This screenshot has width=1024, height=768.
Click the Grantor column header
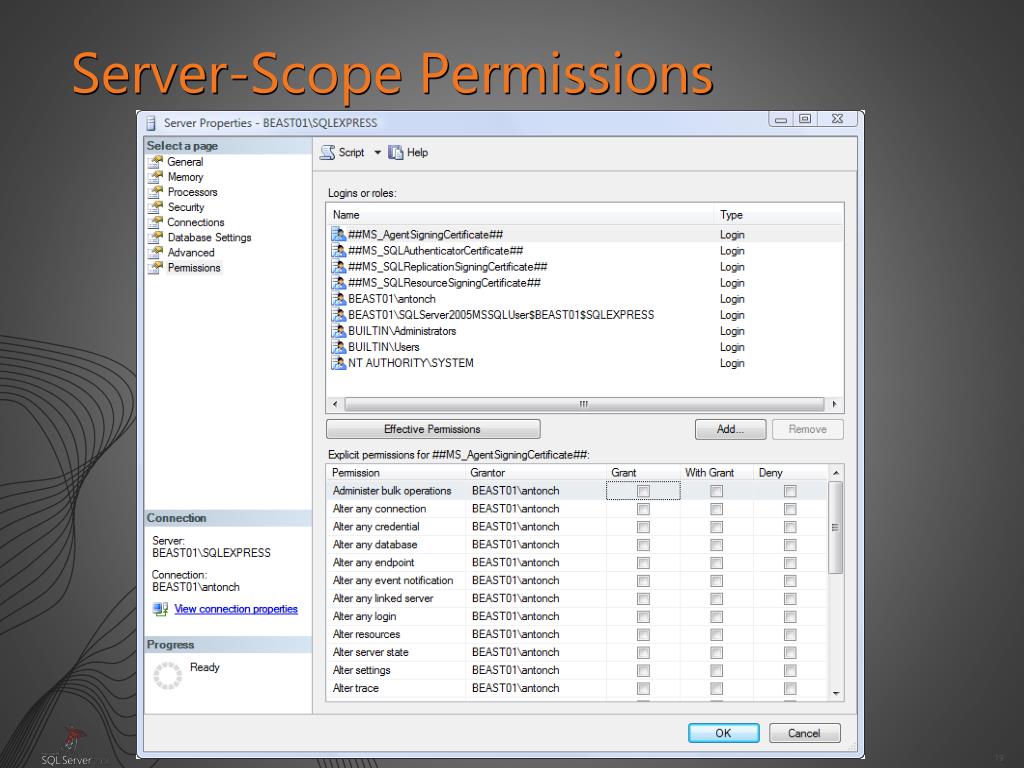536,473
